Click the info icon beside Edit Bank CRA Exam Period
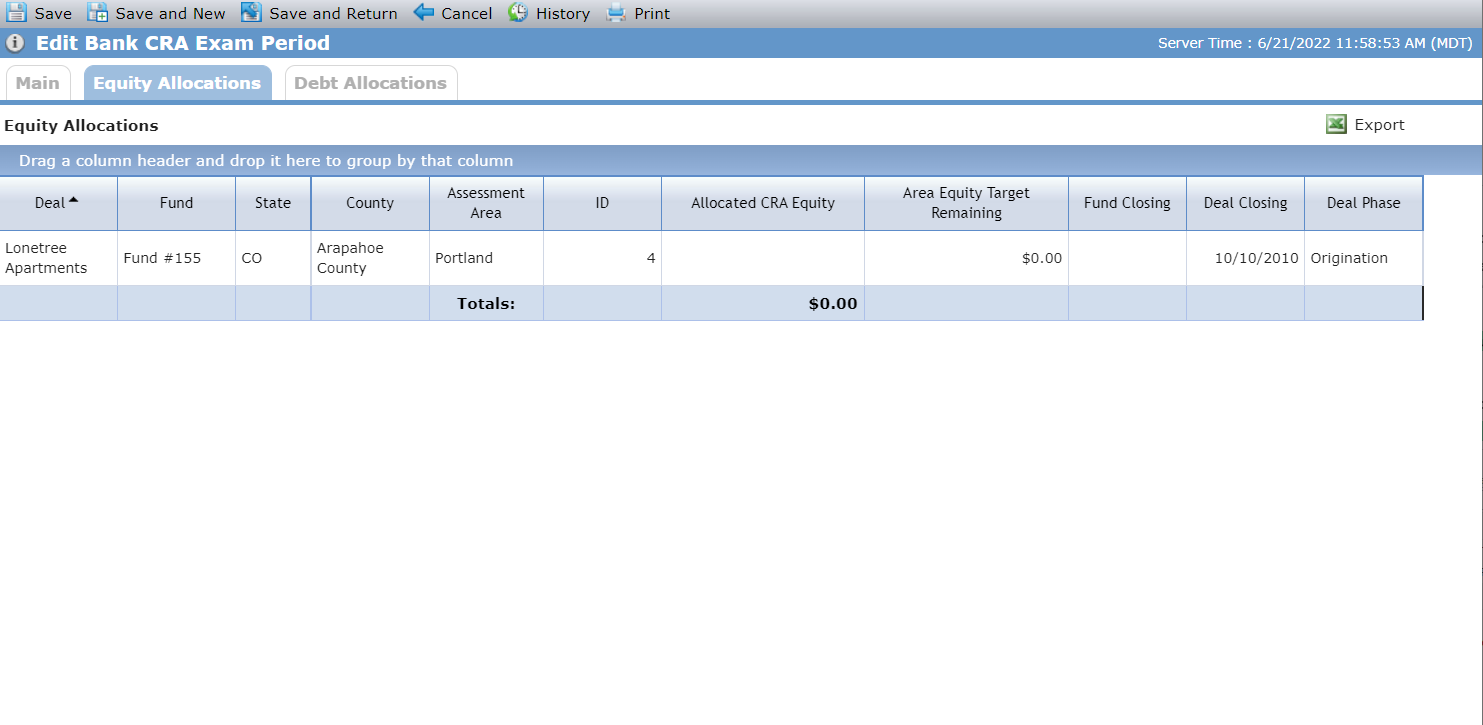The image size is (1483, 725). pyautogui.click(x=15, y=43)
